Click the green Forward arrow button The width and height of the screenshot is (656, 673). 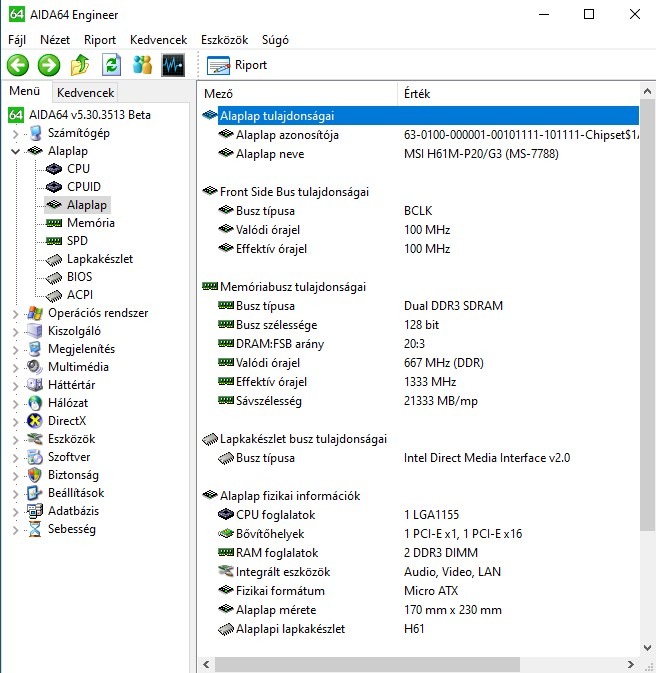[x=49, y=65]
